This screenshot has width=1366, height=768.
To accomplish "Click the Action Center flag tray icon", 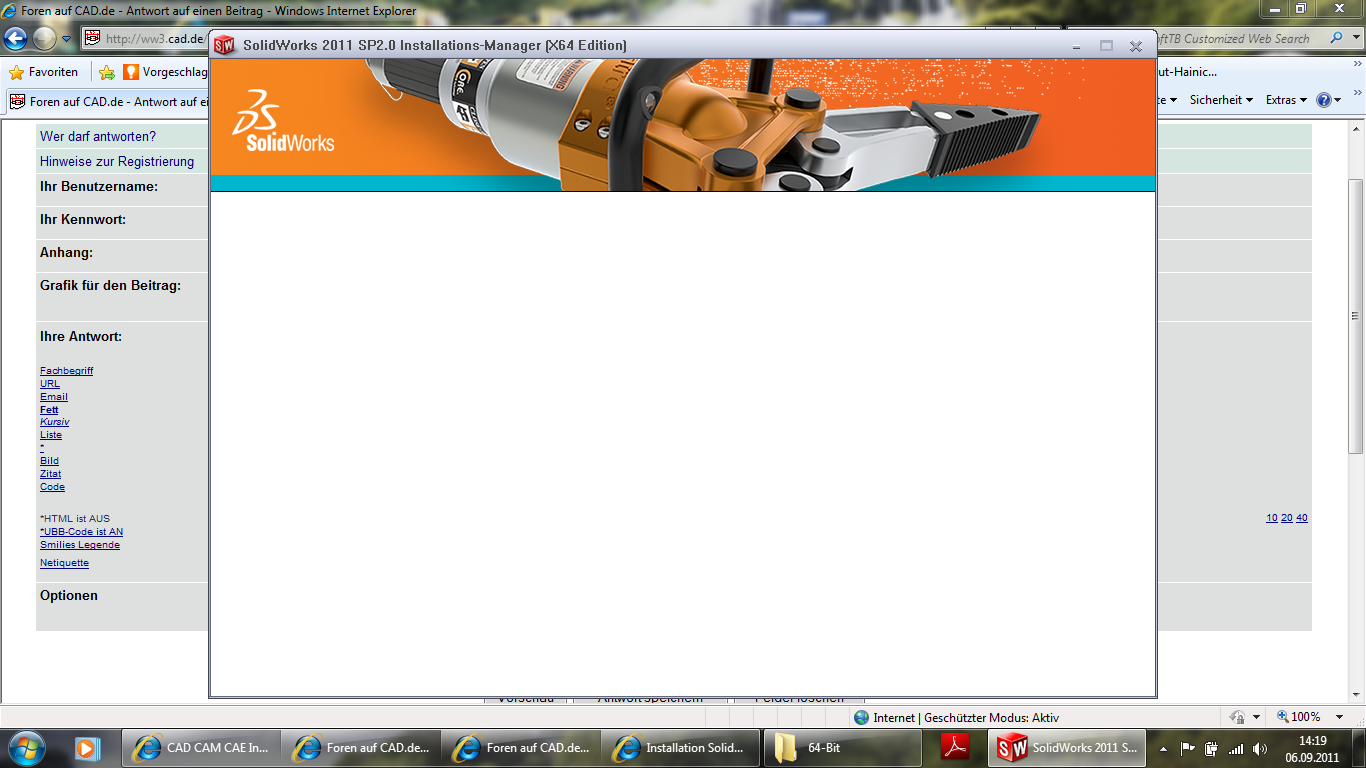I will point(1188,748).
